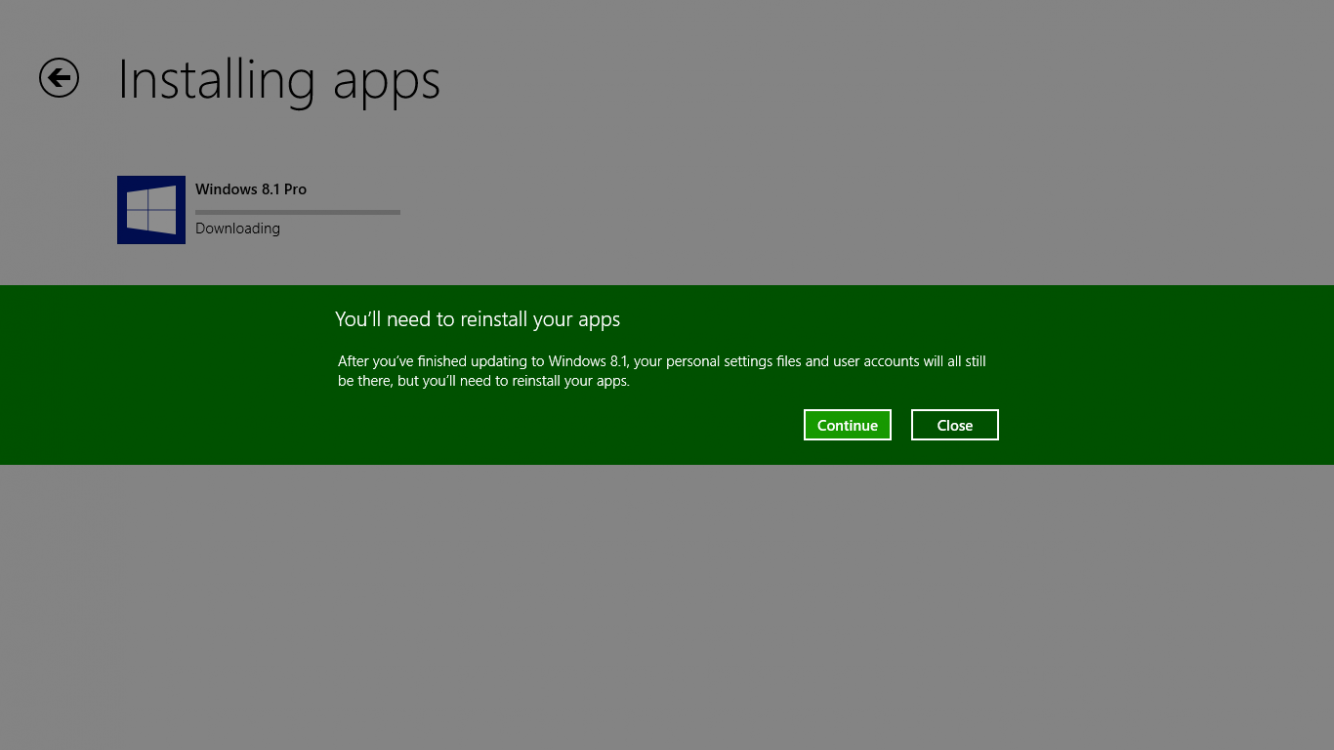Screen dimensions: 1334x750
Task: Select the "Windows 8.1 Pro" app name
Action: tap(250, 189)
